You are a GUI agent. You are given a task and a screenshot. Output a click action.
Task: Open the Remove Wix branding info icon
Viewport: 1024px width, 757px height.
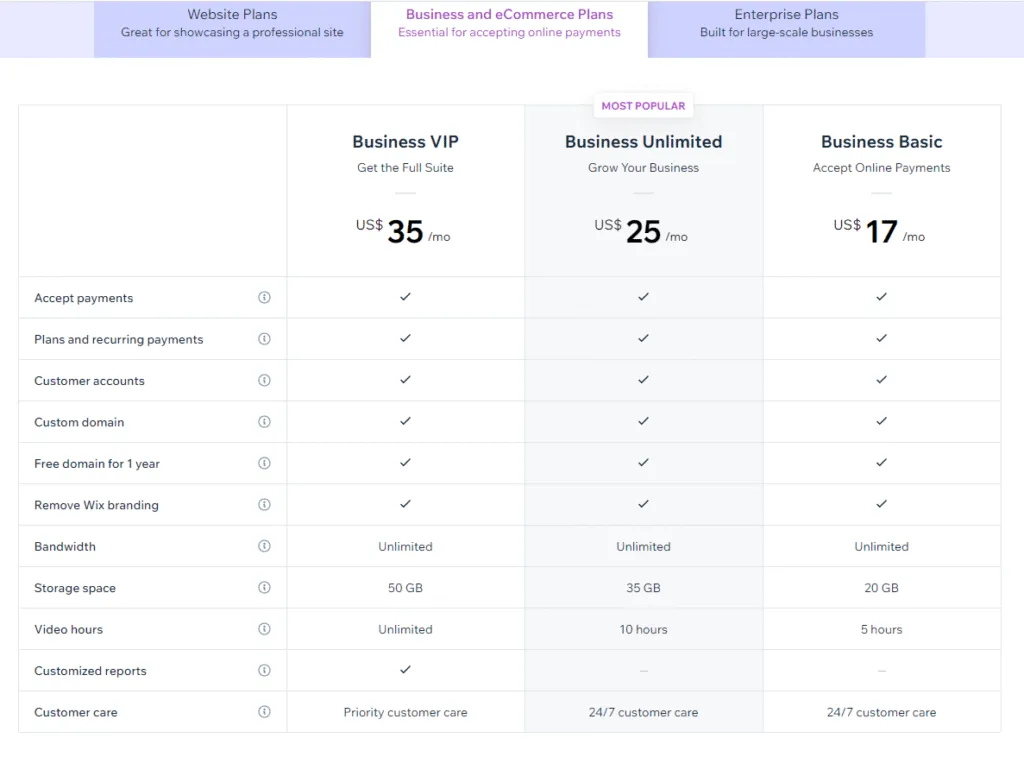point(264,504)
